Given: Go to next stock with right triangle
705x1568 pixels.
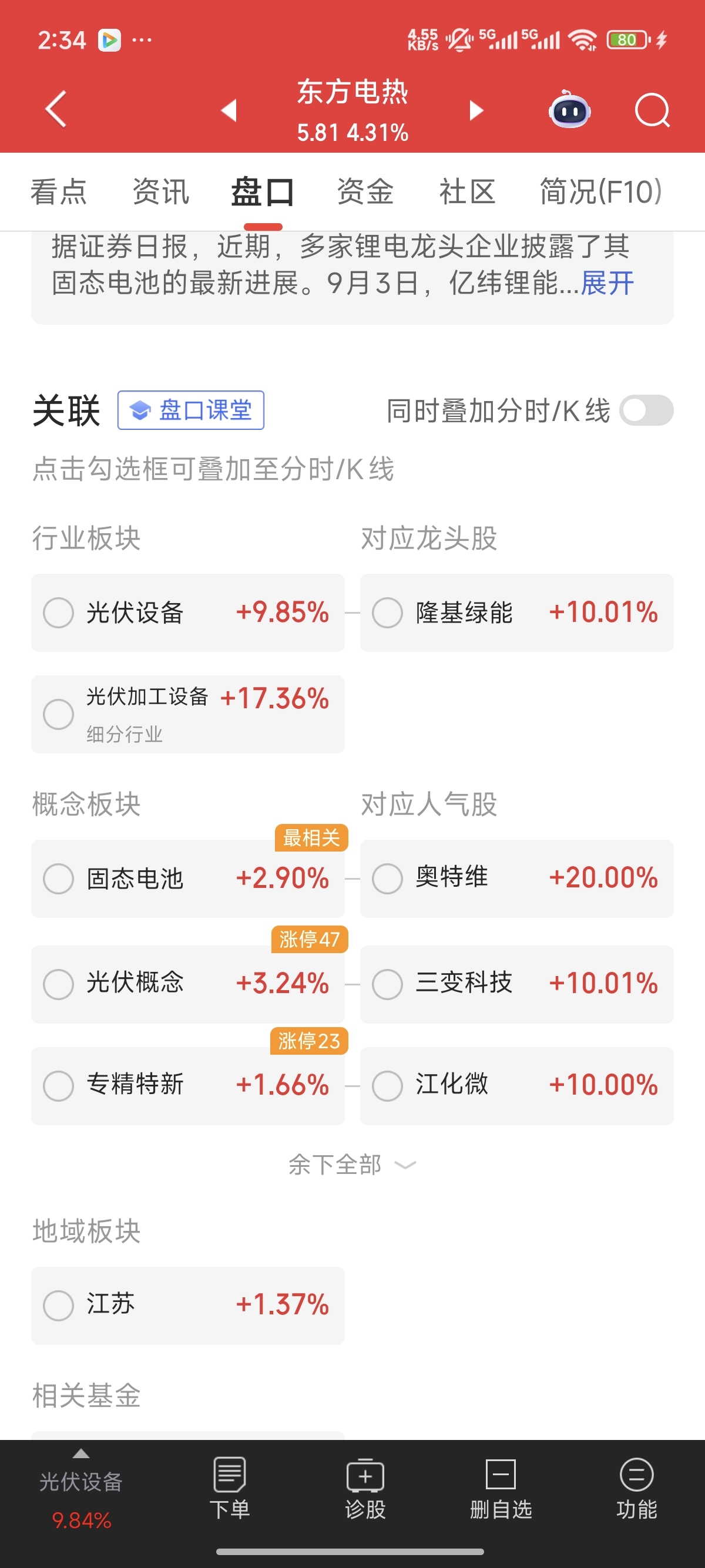Looking at the screenshot, I should (476, 110).
